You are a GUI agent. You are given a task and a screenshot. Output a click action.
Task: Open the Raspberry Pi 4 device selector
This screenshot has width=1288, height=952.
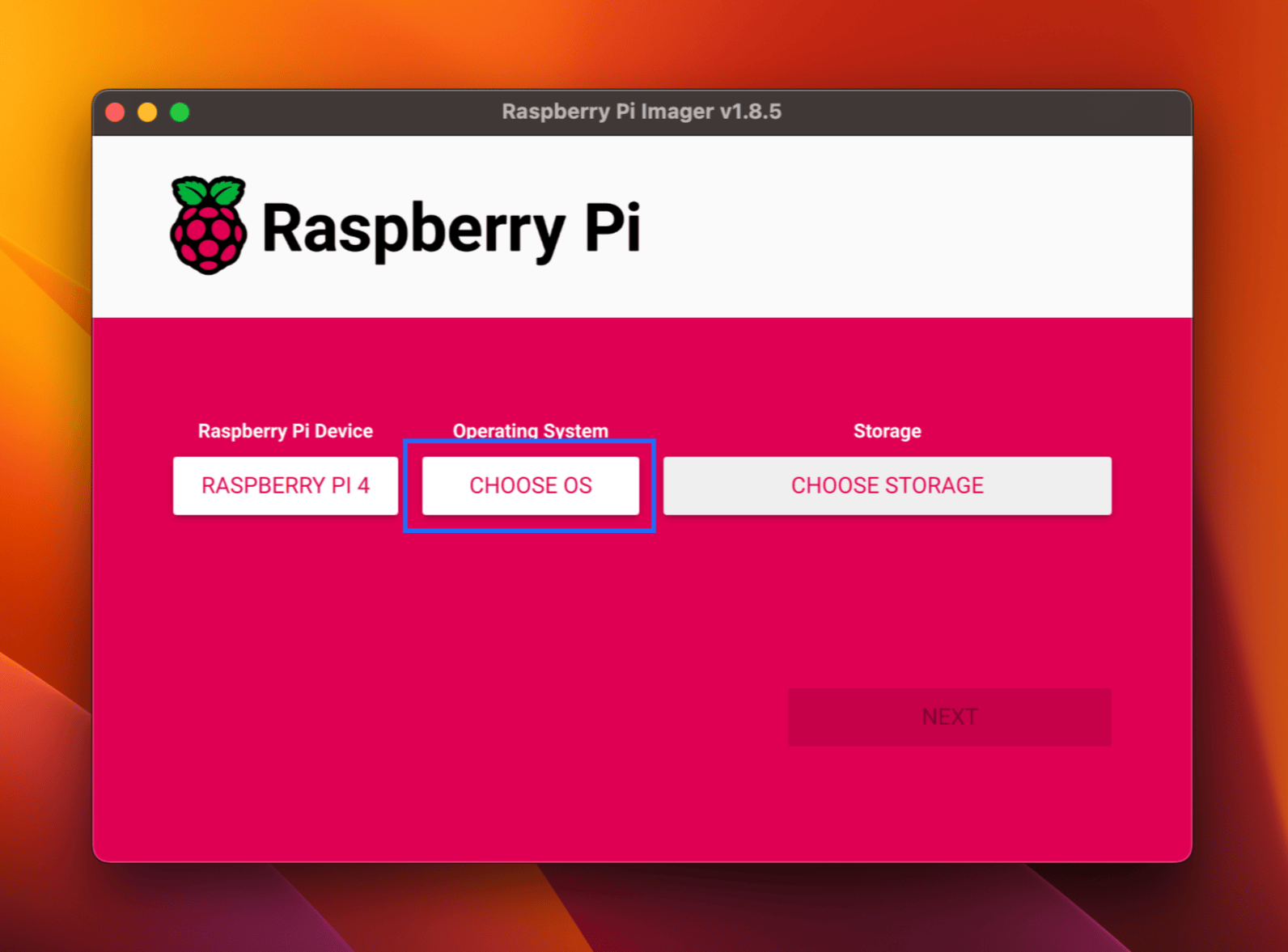[286, 485]
